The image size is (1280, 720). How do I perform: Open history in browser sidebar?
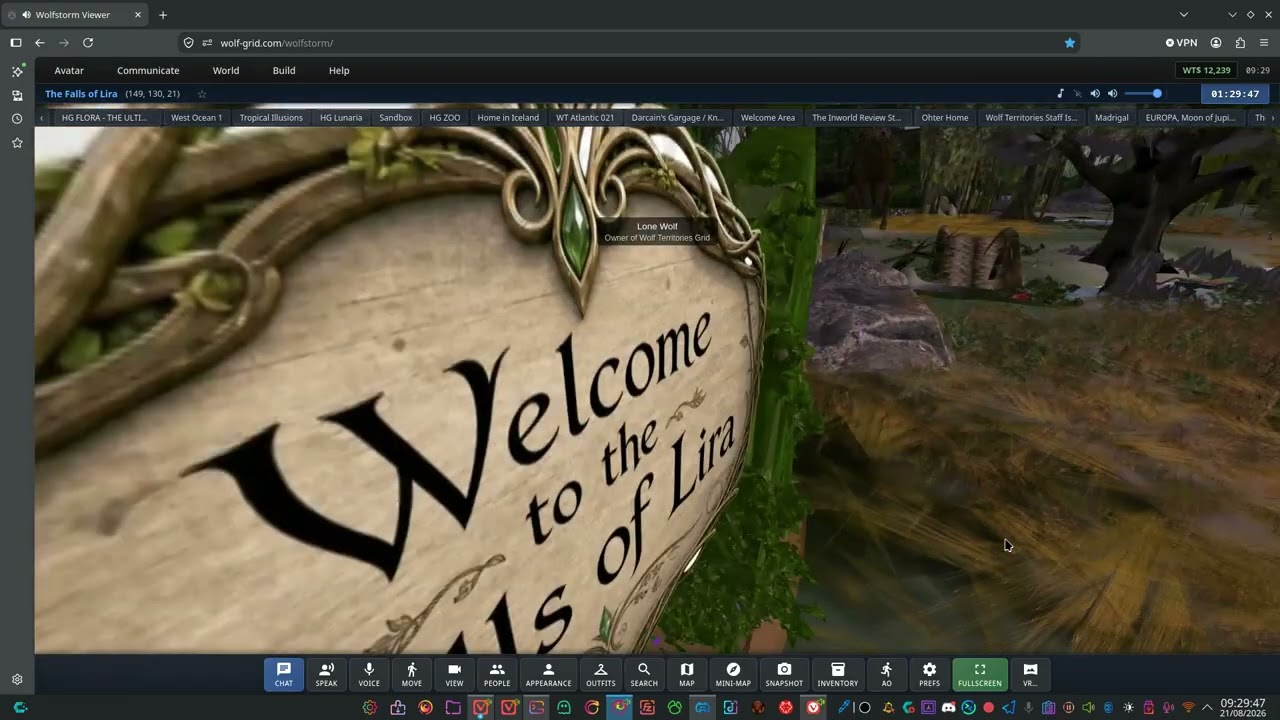[x=17, y=119]
